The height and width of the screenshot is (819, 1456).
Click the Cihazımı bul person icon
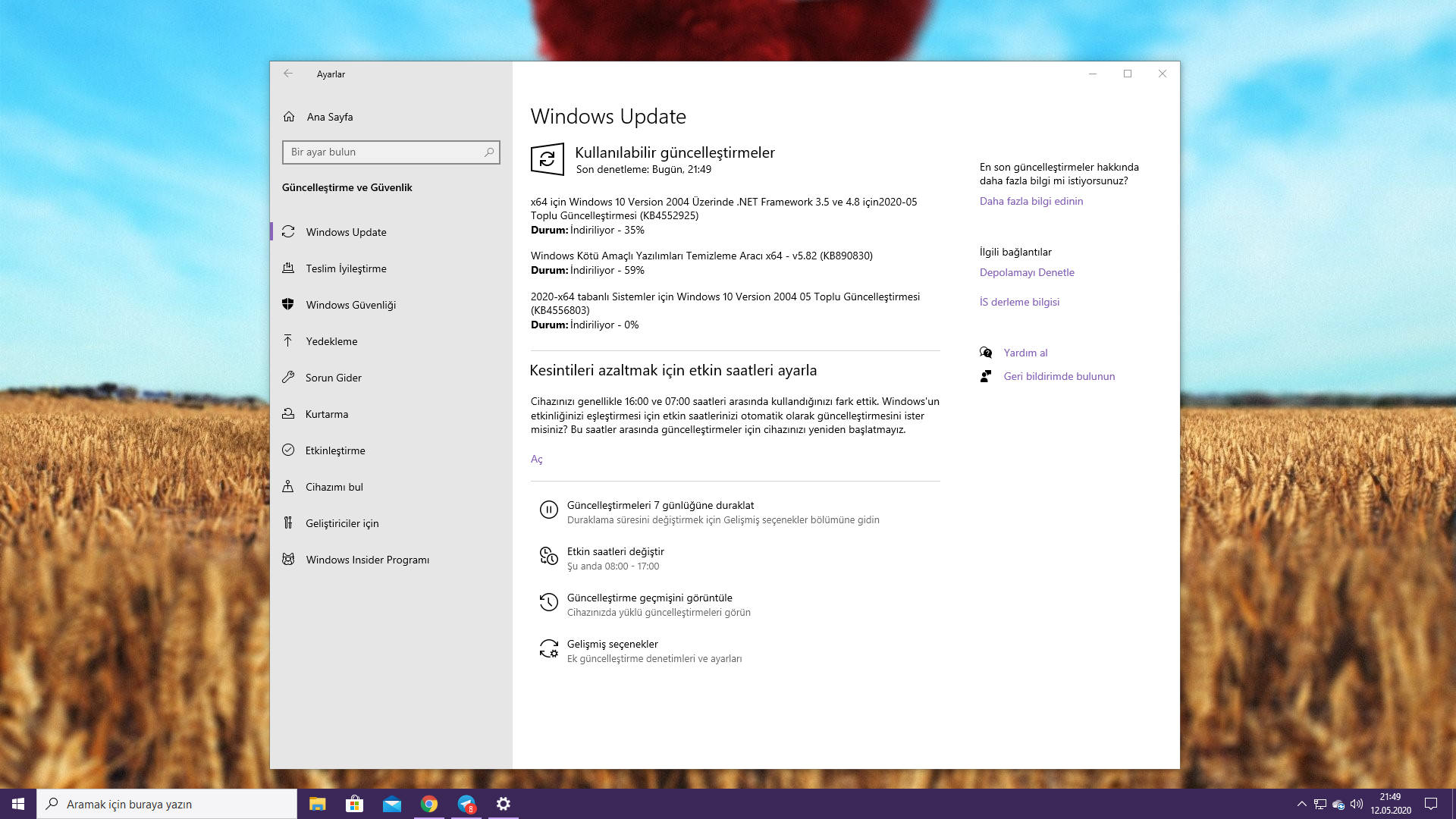(x=288, y=486)
